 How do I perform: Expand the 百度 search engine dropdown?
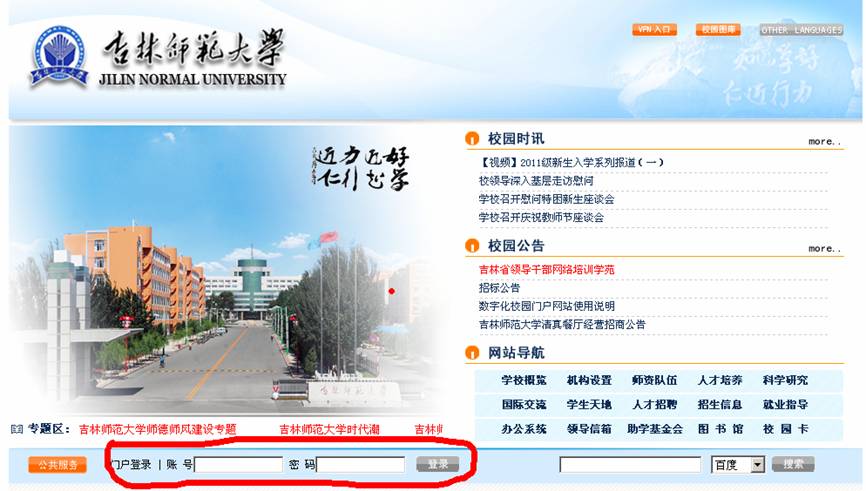click(x=757, y=464)
